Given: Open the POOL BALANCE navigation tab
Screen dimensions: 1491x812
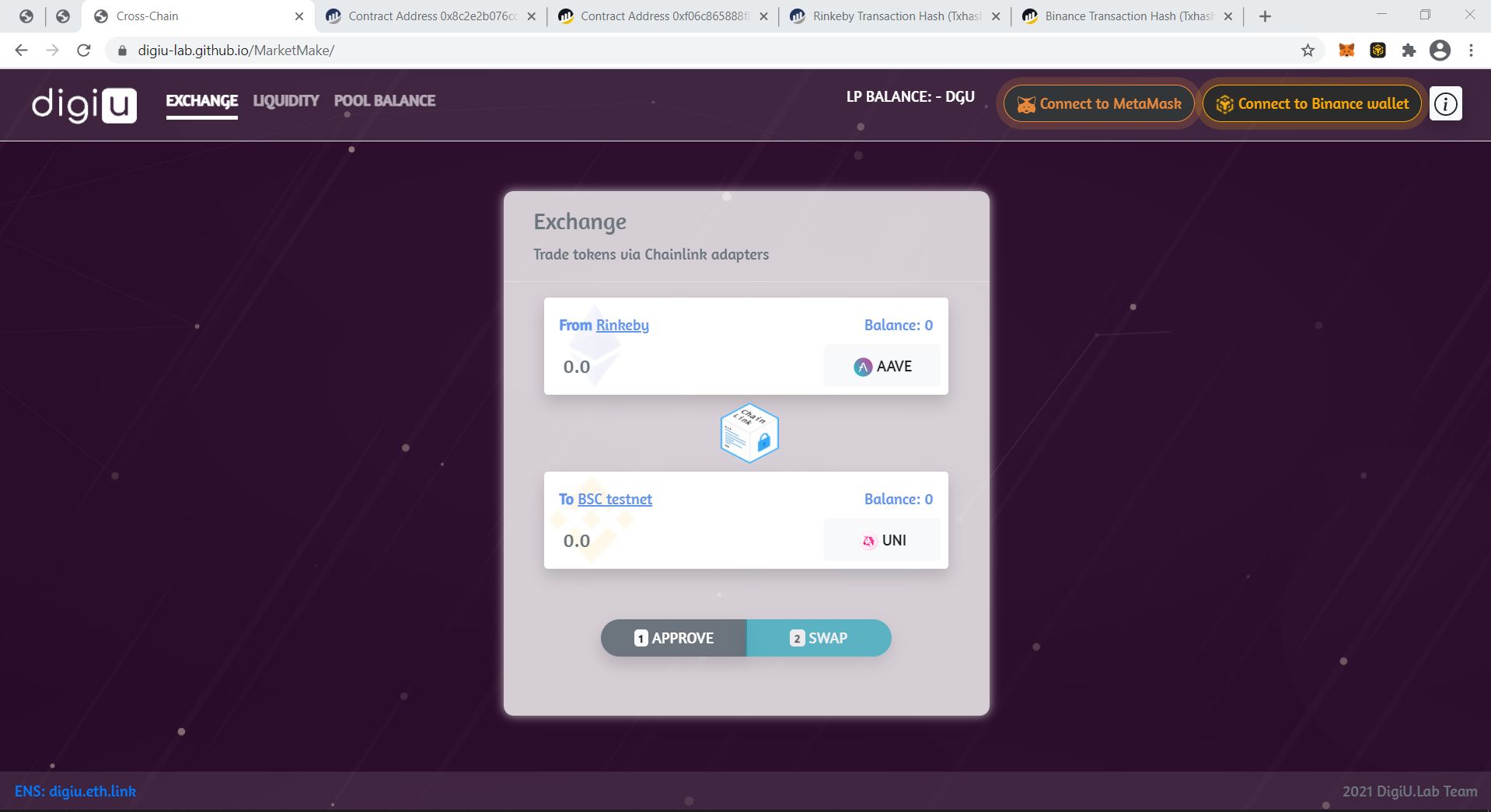Looking at the screenshot, I should click(385, 101).
